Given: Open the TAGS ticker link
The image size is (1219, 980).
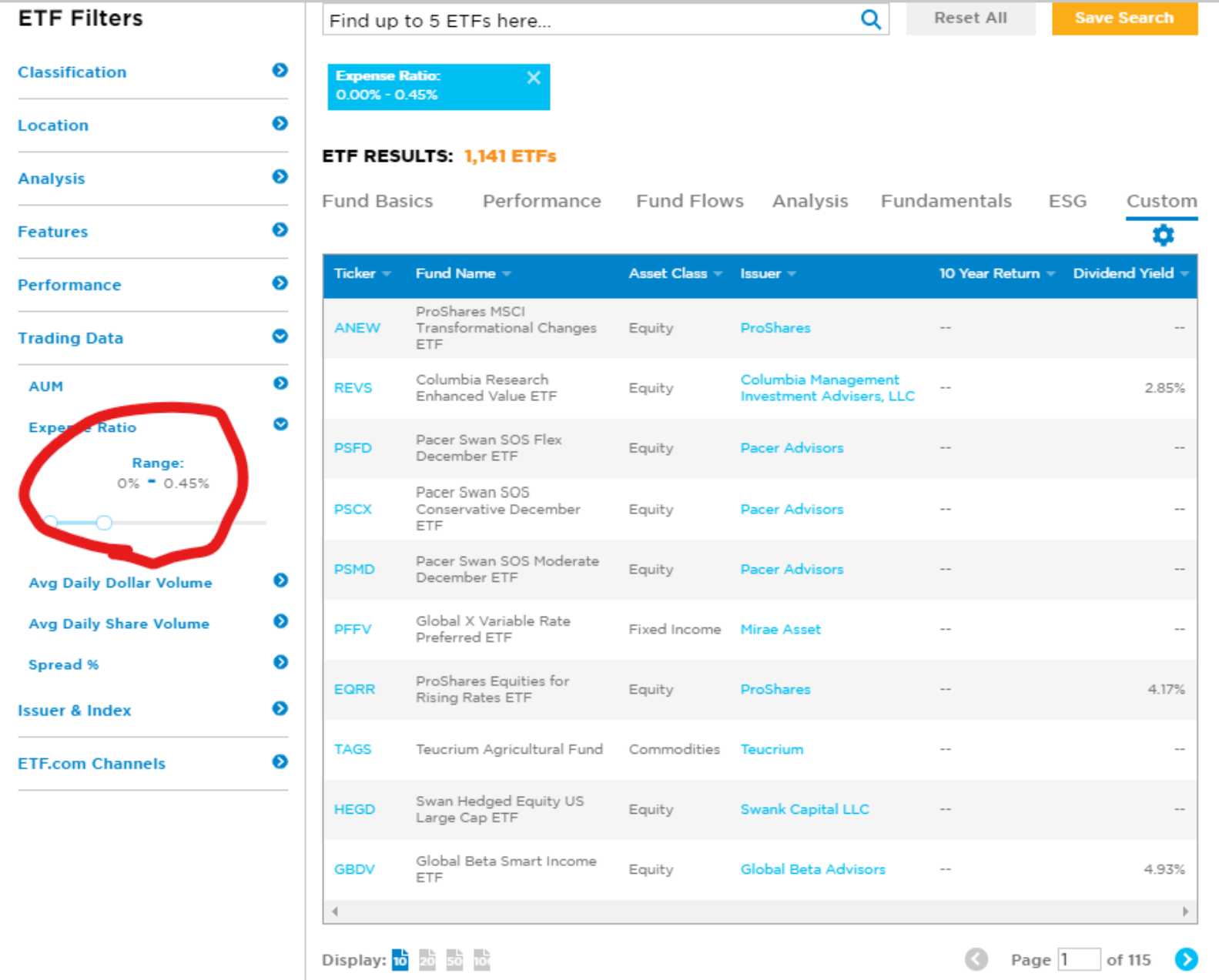Looking at the screenshot, I should 353,749.
